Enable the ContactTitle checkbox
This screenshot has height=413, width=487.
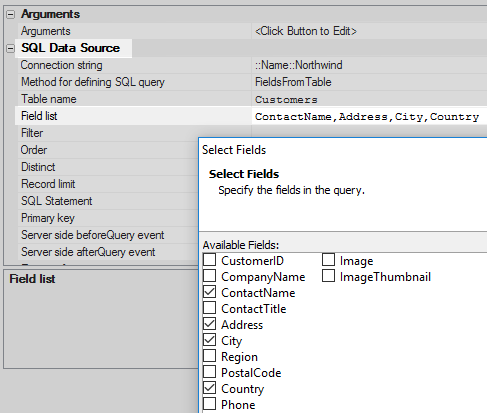pyautogui.click(x=209, y=308)
